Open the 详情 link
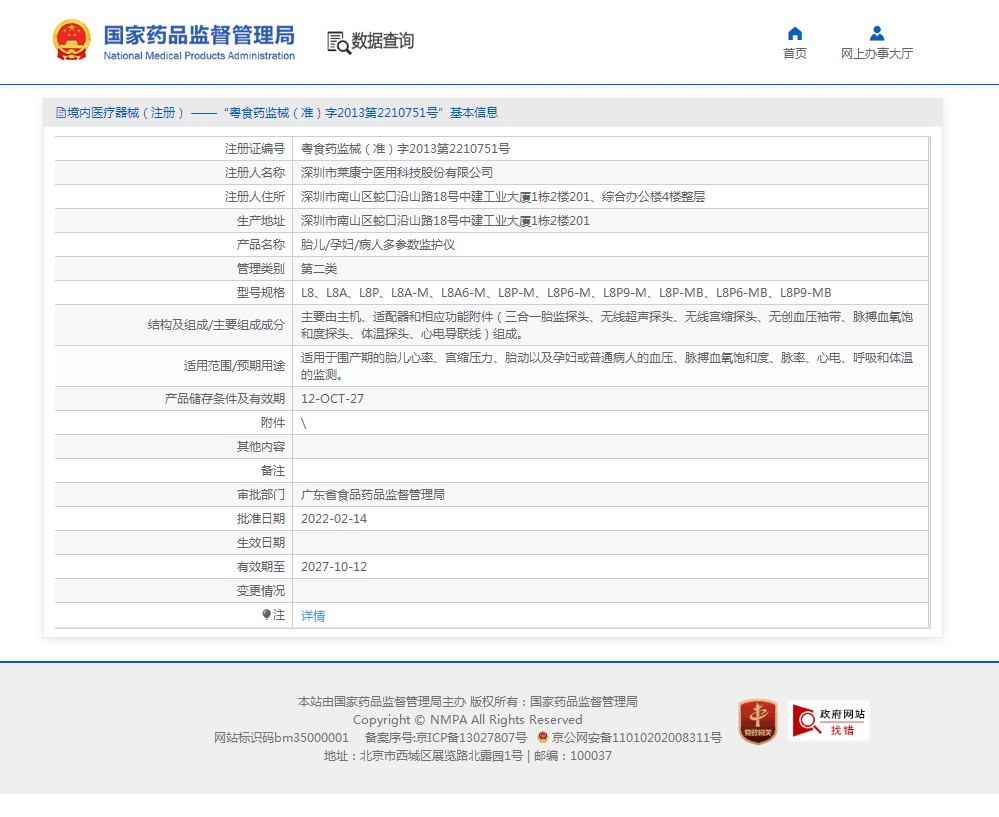Viewport: 999px width, 817px height. [313, 616]
